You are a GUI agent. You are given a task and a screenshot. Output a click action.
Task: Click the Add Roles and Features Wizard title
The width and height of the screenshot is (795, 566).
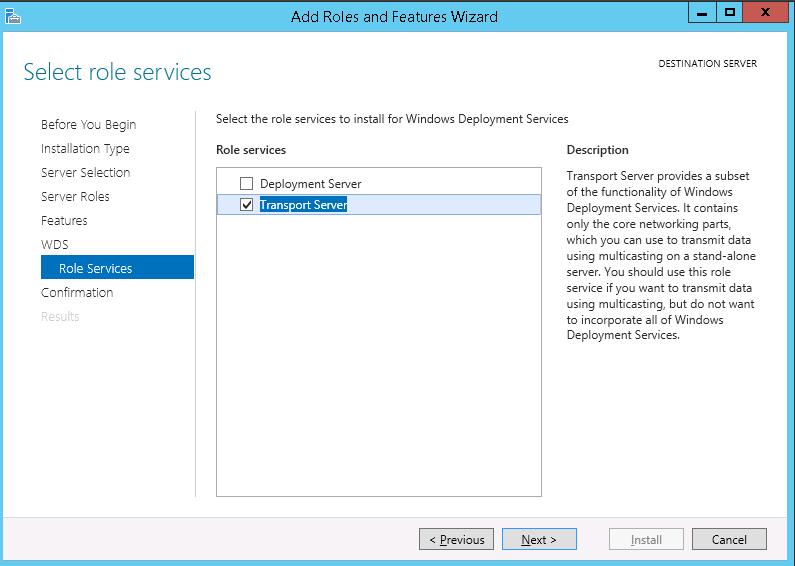coord(394,17)
